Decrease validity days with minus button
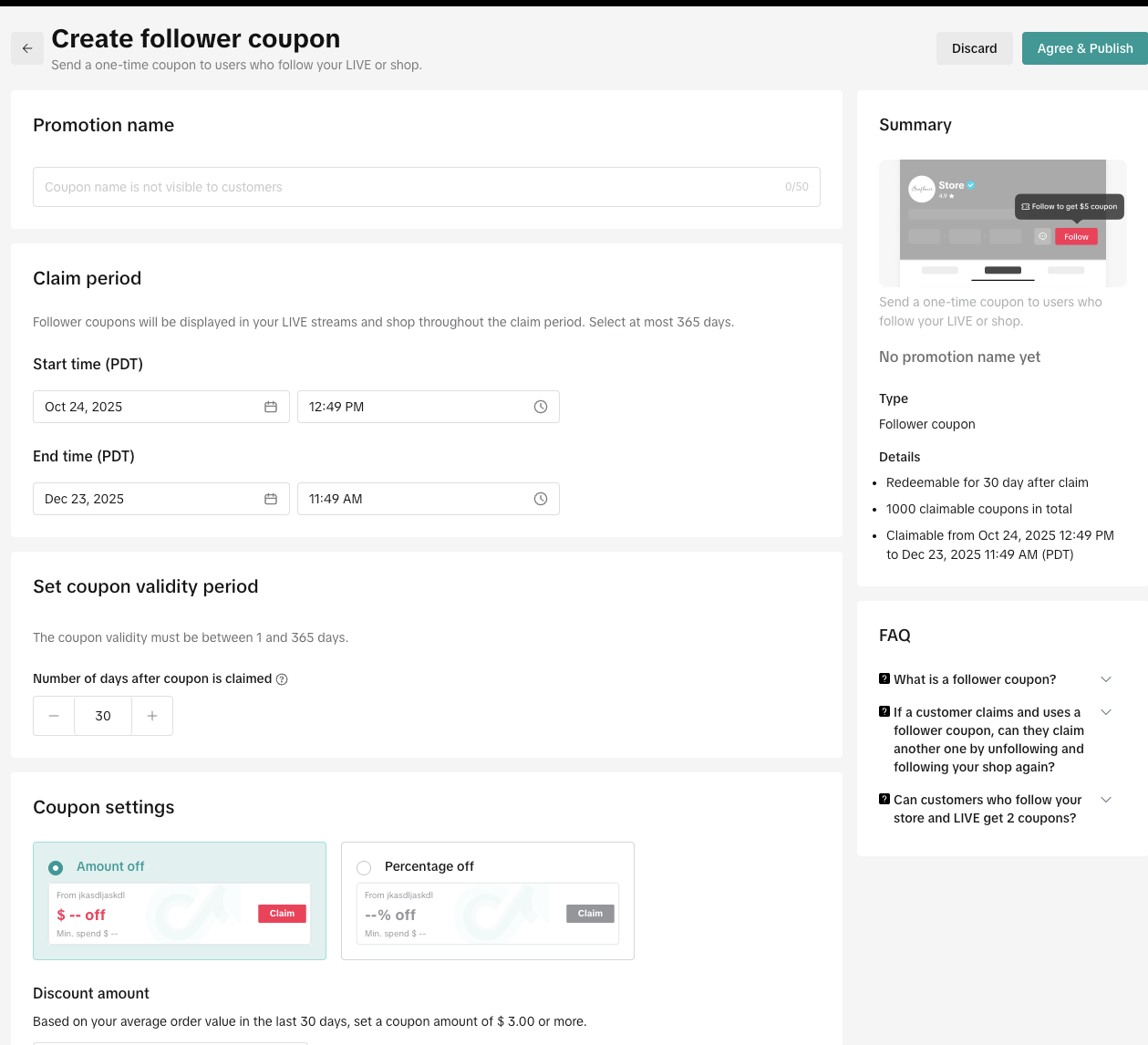This screenshot has height=1045, width=1148. (x=54, y=716)
